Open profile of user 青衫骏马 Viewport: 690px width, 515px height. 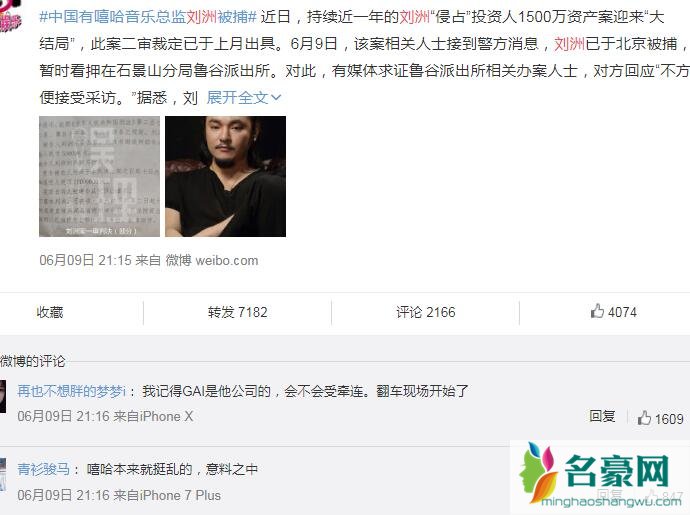coord(44,469)
